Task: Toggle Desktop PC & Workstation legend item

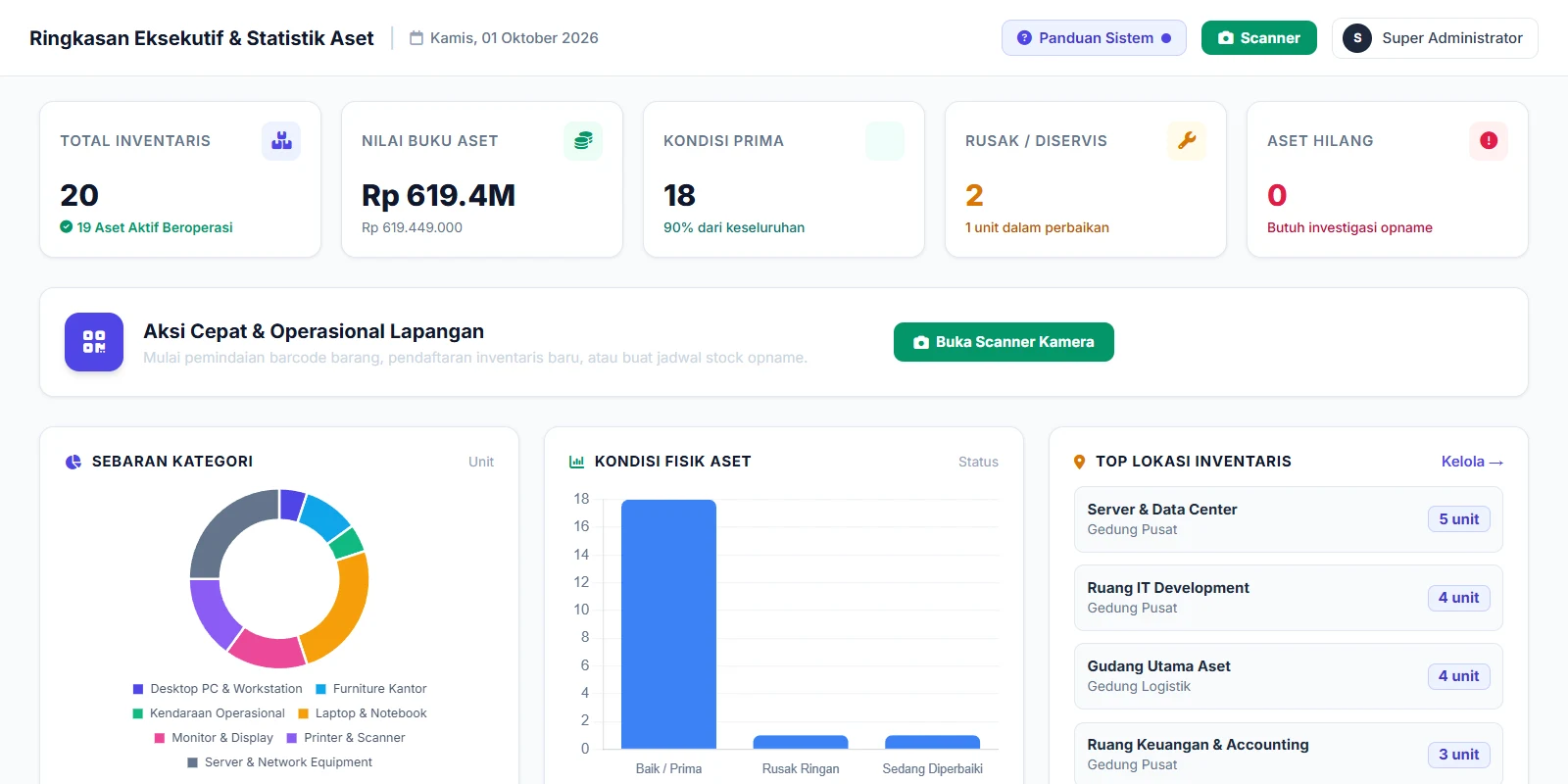Action: (218, 689)
